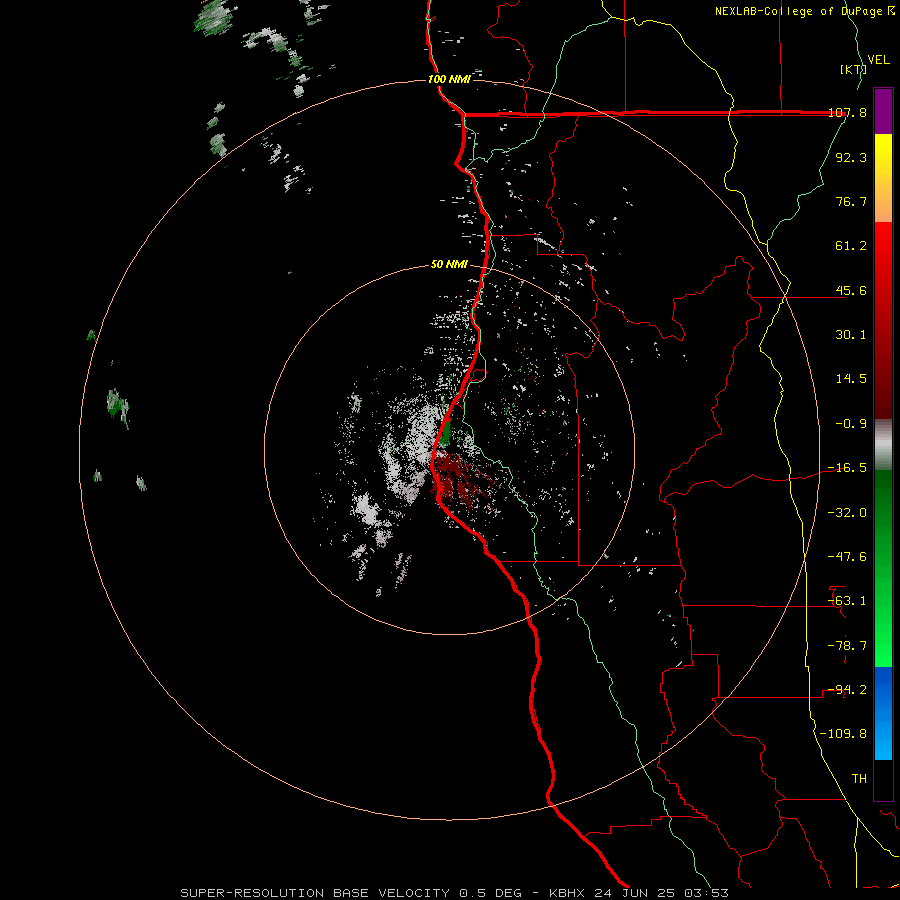Click the Super-Resolution Base Velocity caption
Viewport: 900px width, 900px height.
click(x=455, y=893)
